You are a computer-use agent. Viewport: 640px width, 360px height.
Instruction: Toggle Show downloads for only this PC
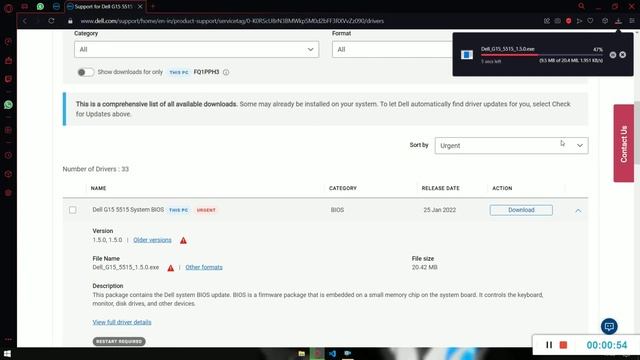pyautogui.click(x=86, y=72)
